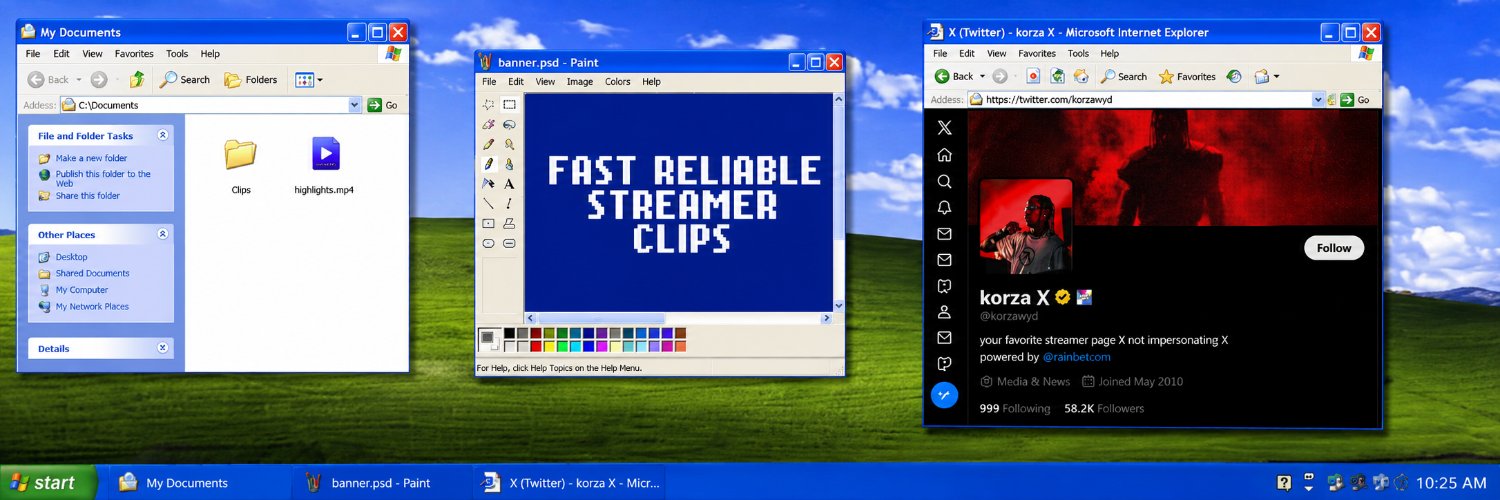Open the View menu in Paint
The image size is (1500, 500).
coord(545,82)
